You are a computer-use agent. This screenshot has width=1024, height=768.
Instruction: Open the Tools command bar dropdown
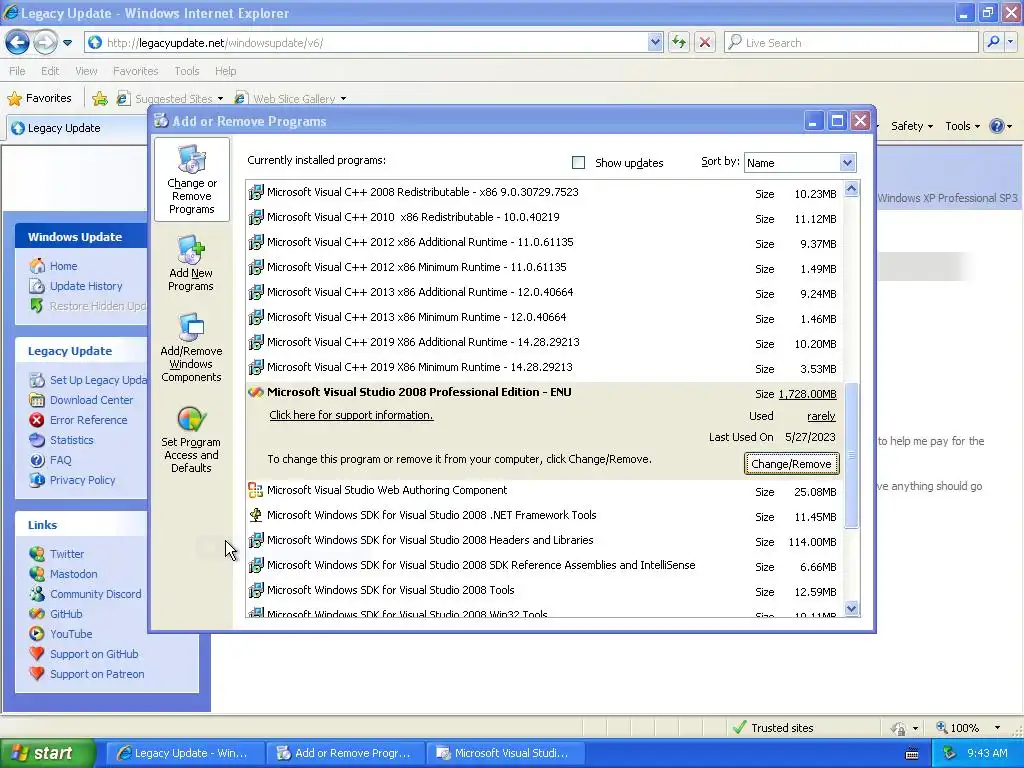962,126
